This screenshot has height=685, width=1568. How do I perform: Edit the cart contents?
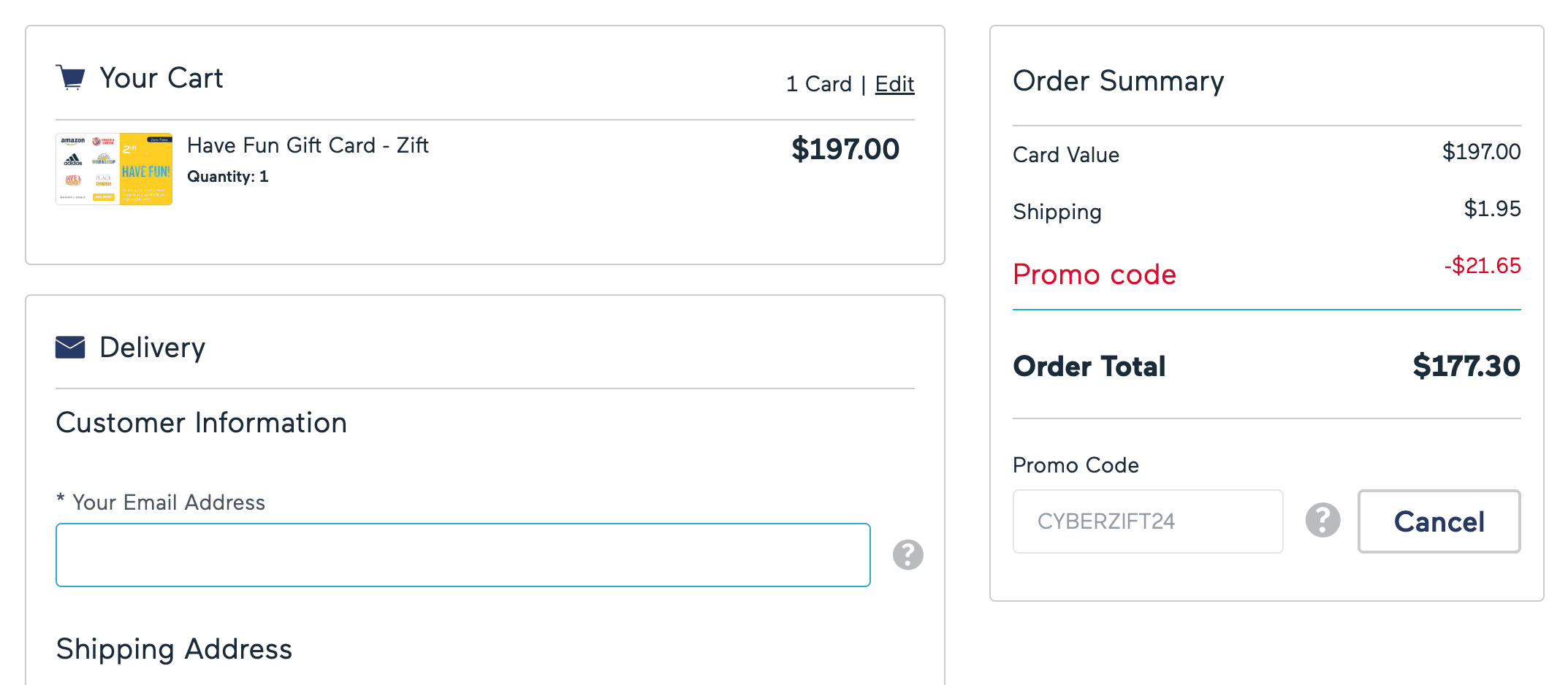(894, 84)
